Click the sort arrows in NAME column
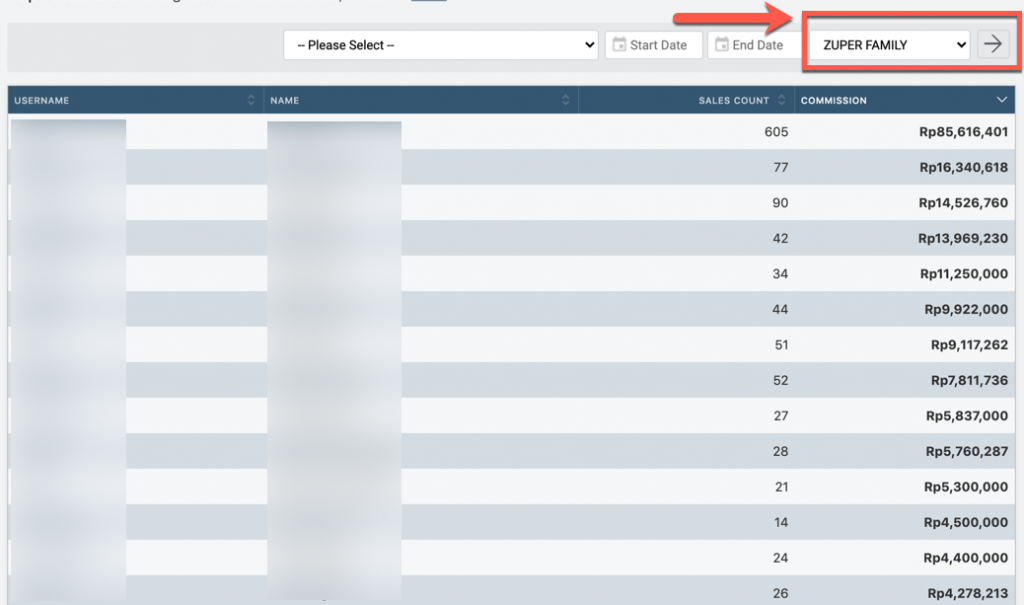1024x605 pixels. tap(566, 100)
